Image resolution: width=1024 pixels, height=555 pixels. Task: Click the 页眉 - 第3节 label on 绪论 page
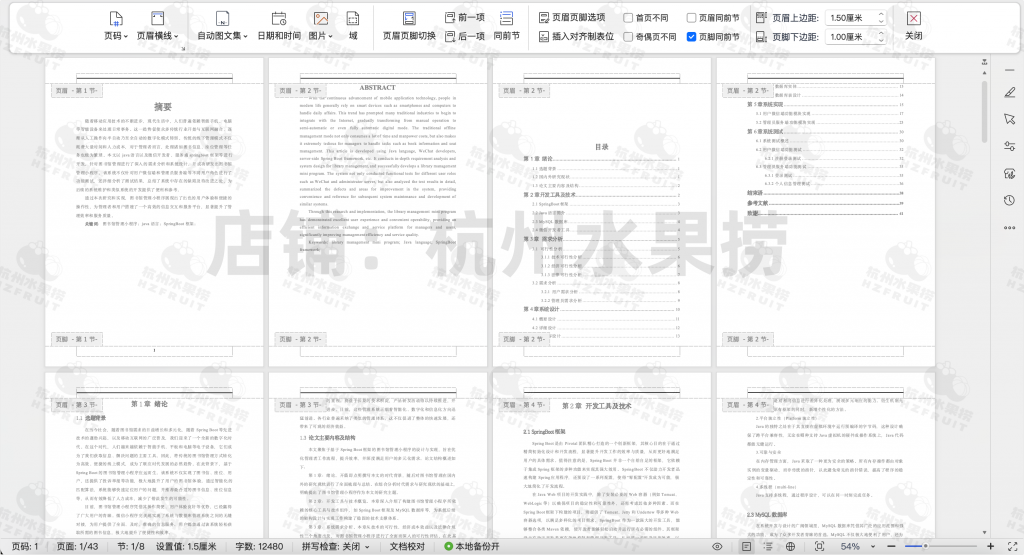[x=76, y=405]
